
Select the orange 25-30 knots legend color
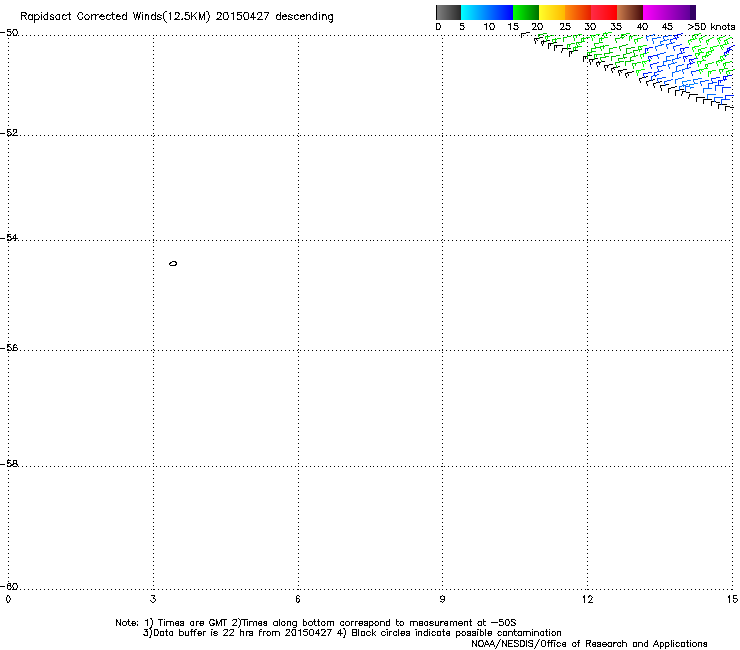pyautogui.click(x=578, y=12)
